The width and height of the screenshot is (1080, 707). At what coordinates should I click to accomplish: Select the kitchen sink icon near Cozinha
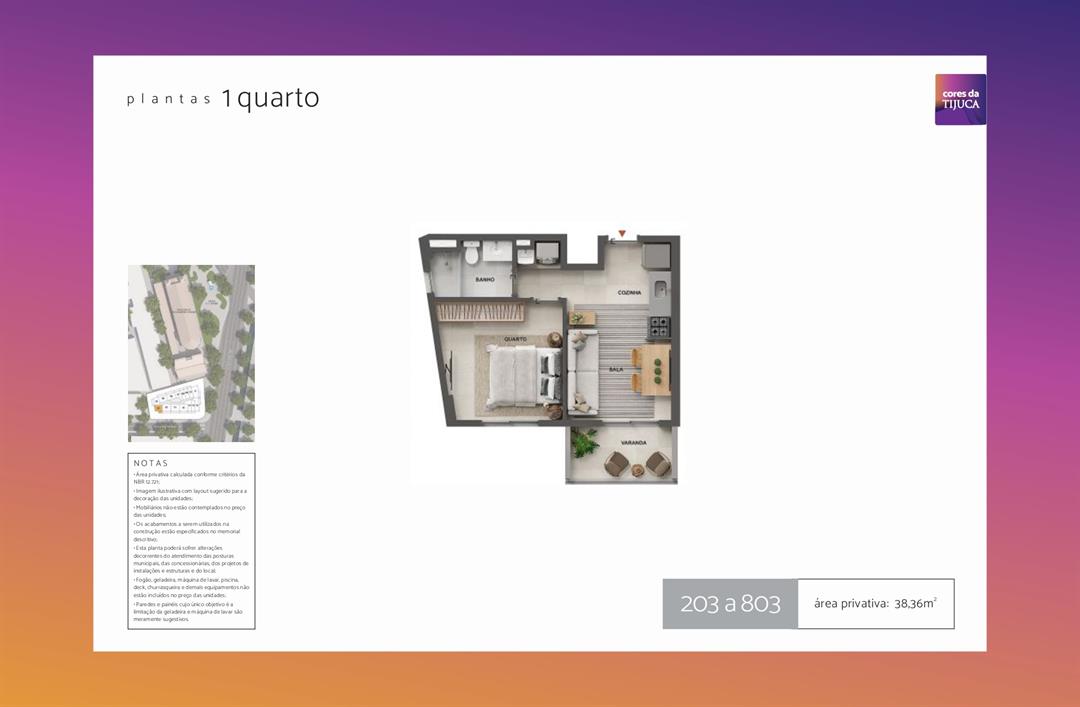[660, 289]
